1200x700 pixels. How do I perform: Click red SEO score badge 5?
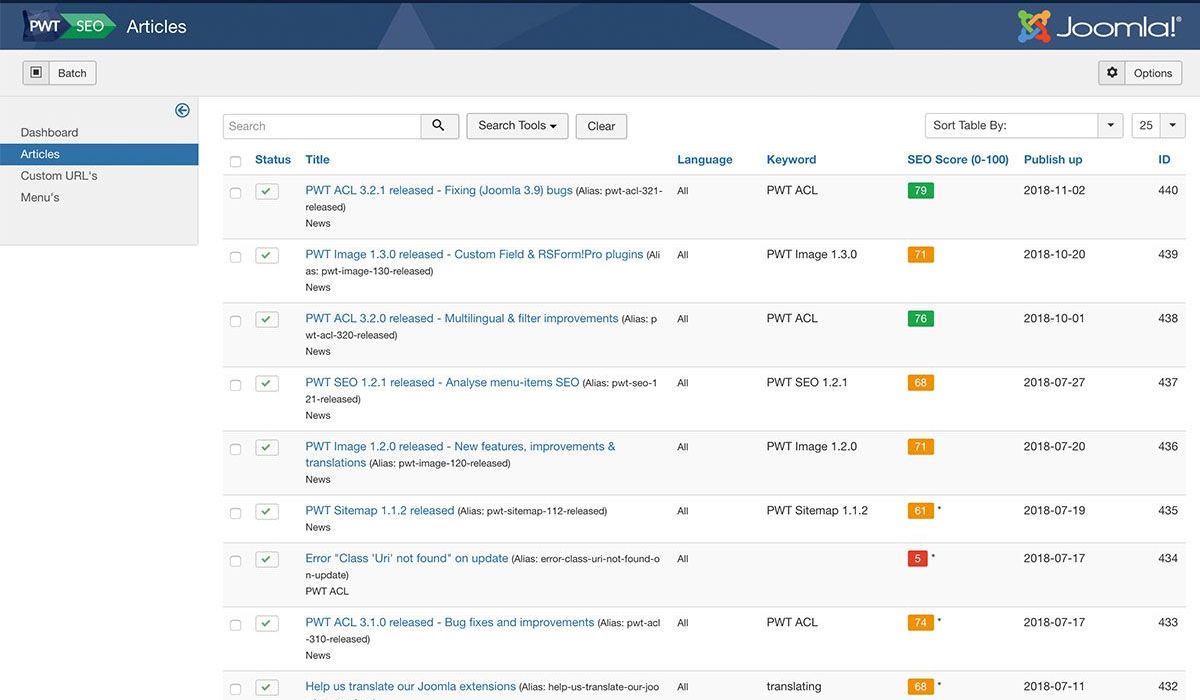pos(917,558)
